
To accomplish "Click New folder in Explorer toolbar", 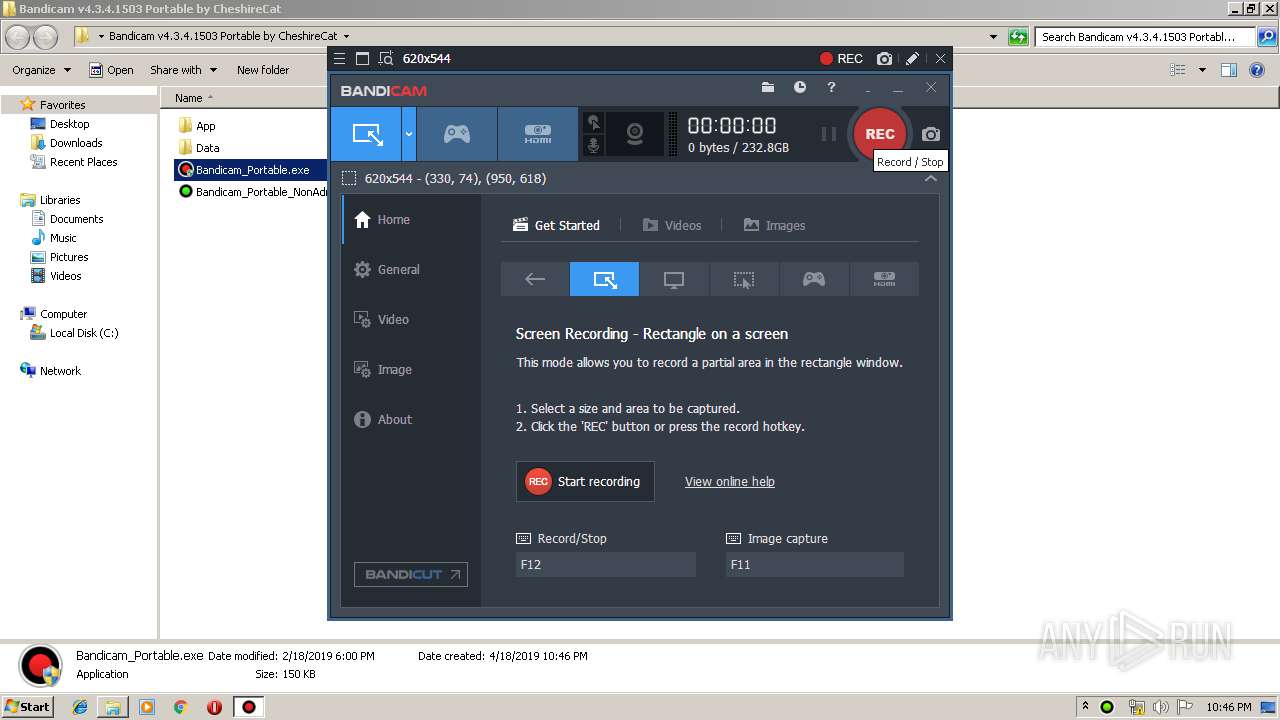I will (263, 70).
